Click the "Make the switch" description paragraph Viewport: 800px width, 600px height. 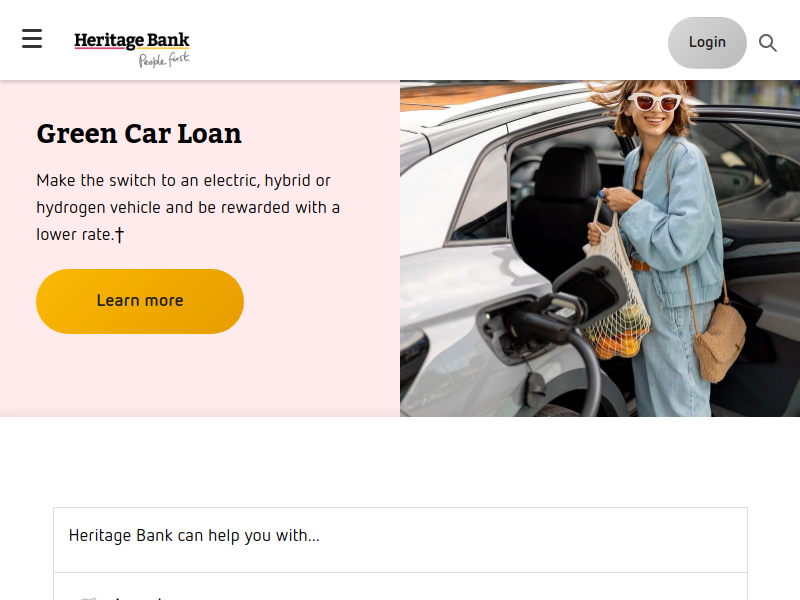[x=188, y=208]
